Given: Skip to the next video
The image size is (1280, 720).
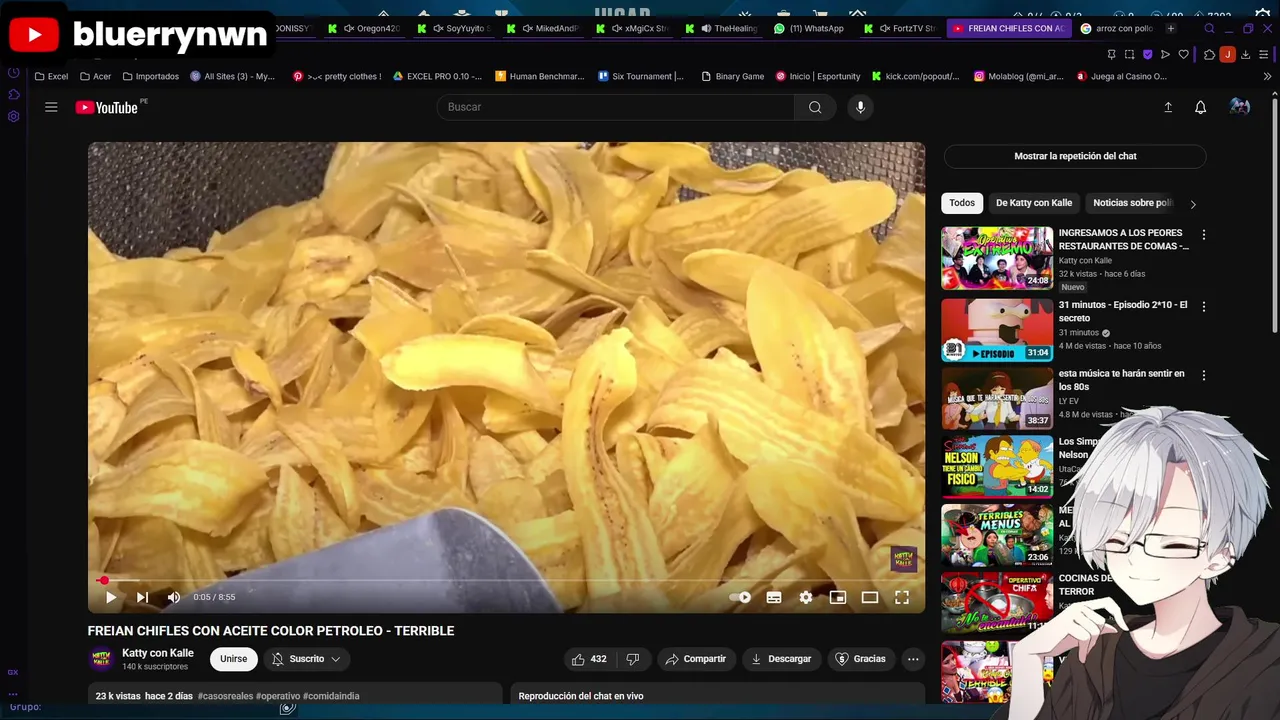Looking at the screenshot, I should tap(142, 597).
